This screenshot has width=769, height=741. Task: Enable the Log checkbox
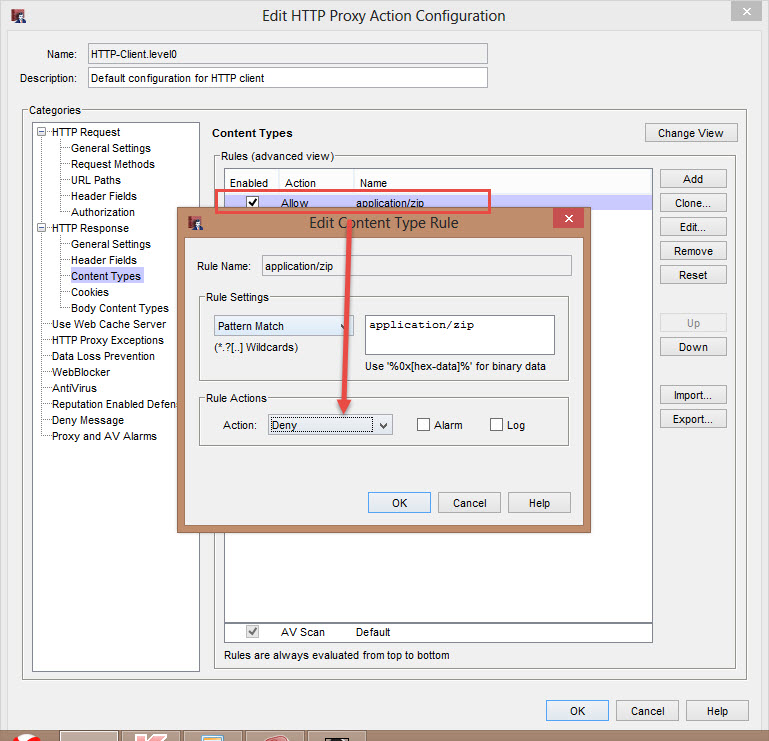496,425
